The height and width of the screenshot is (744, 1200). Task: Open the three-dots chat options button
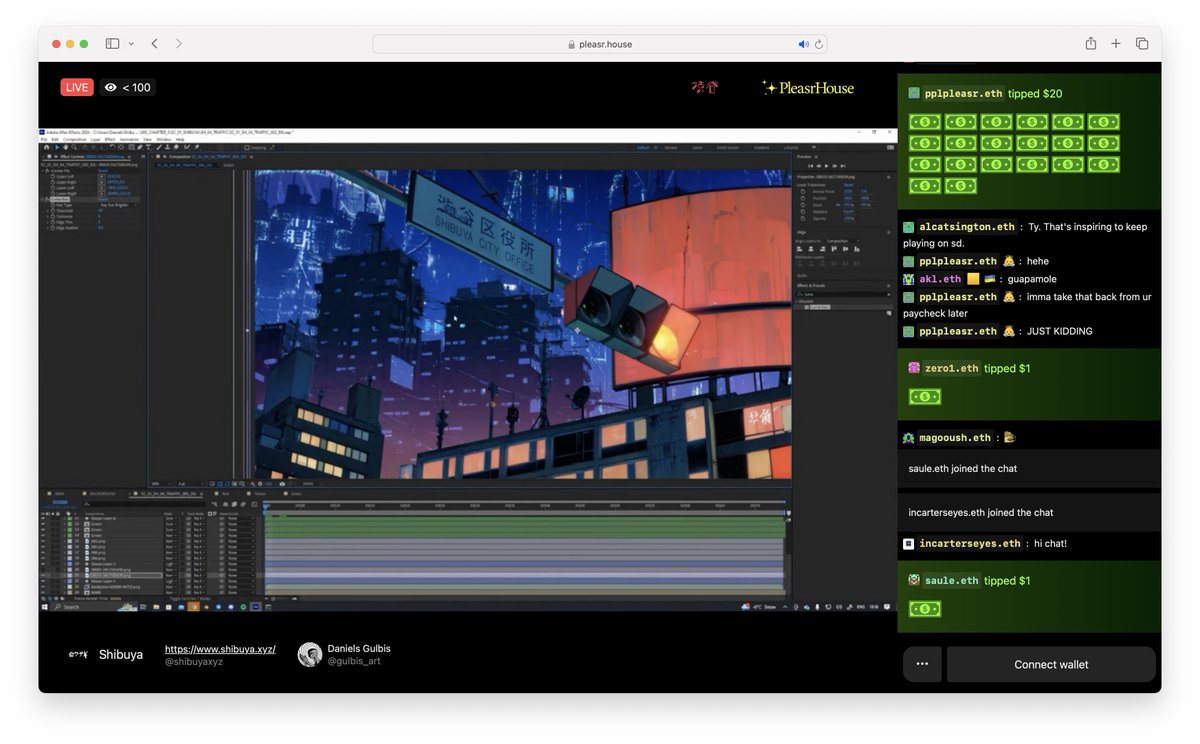(x=922, y=664)
